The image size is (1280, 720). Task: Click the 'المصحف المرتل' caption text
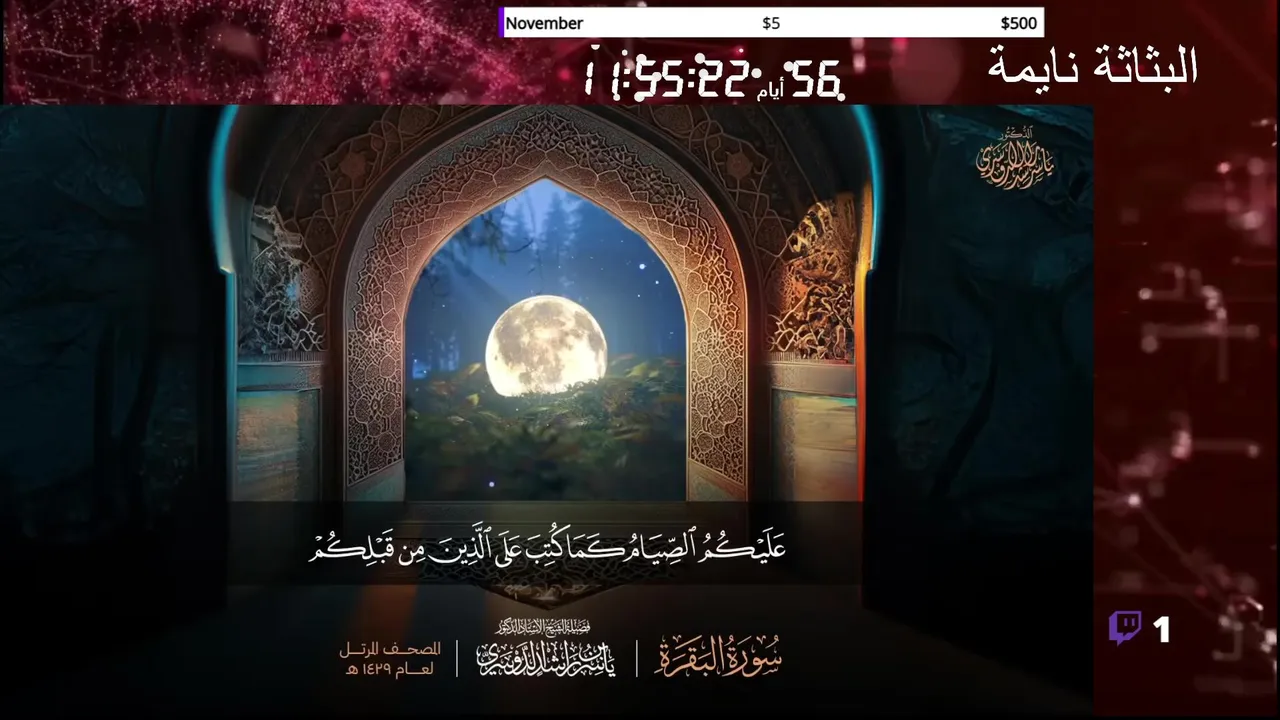pos(390,649)
